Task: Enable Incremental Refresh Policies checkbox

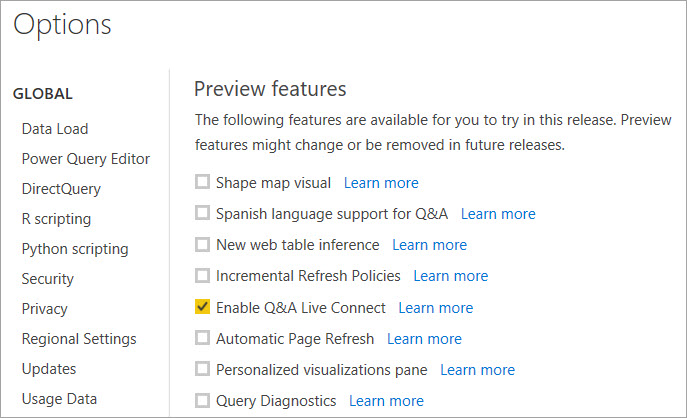Action: 203,275
